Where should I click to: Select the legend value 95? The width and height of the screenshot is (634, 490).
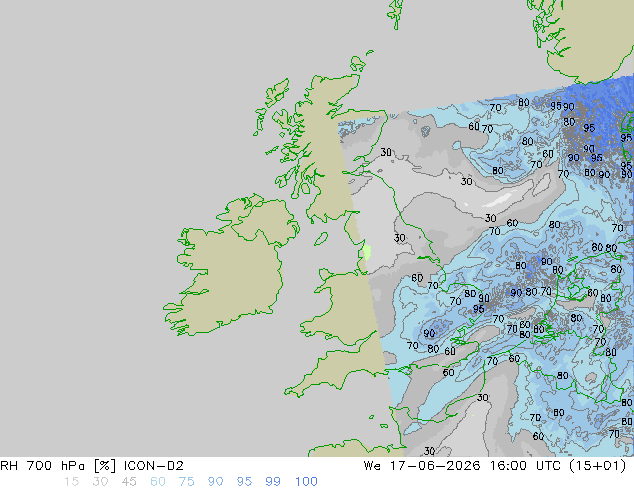click(x=244, y=482)
